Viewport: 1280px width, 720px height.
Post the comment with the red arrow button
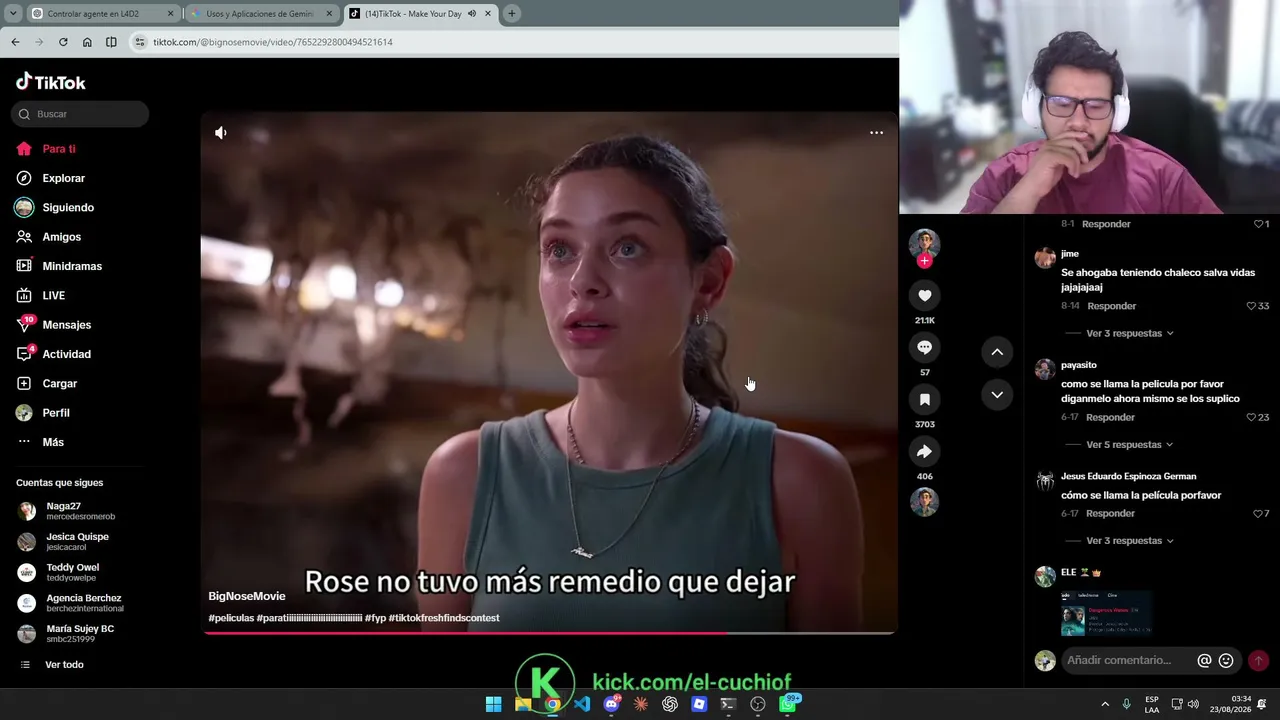pos(1258,660)
